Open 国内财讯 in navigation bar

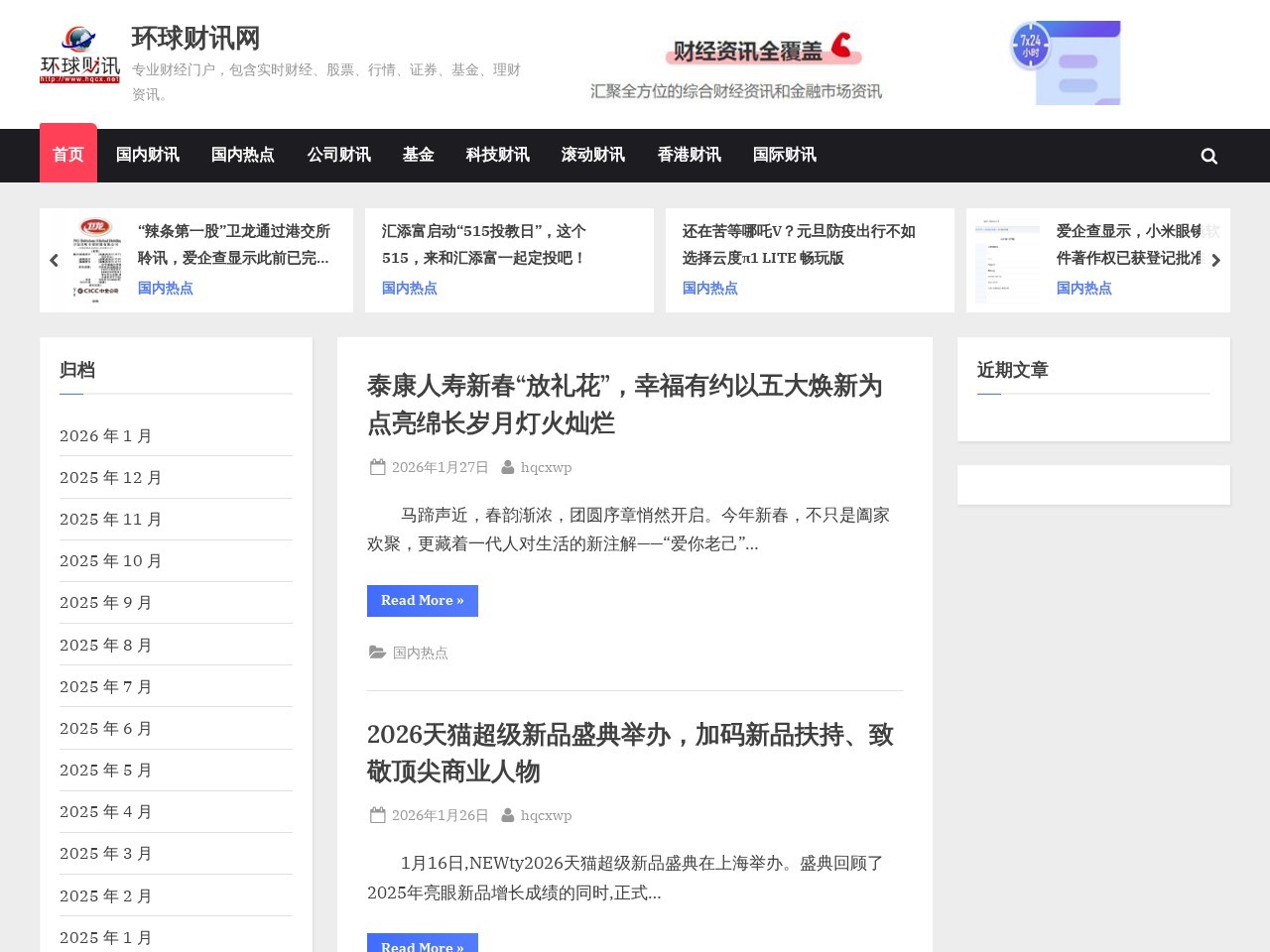(x=148, y=155)
